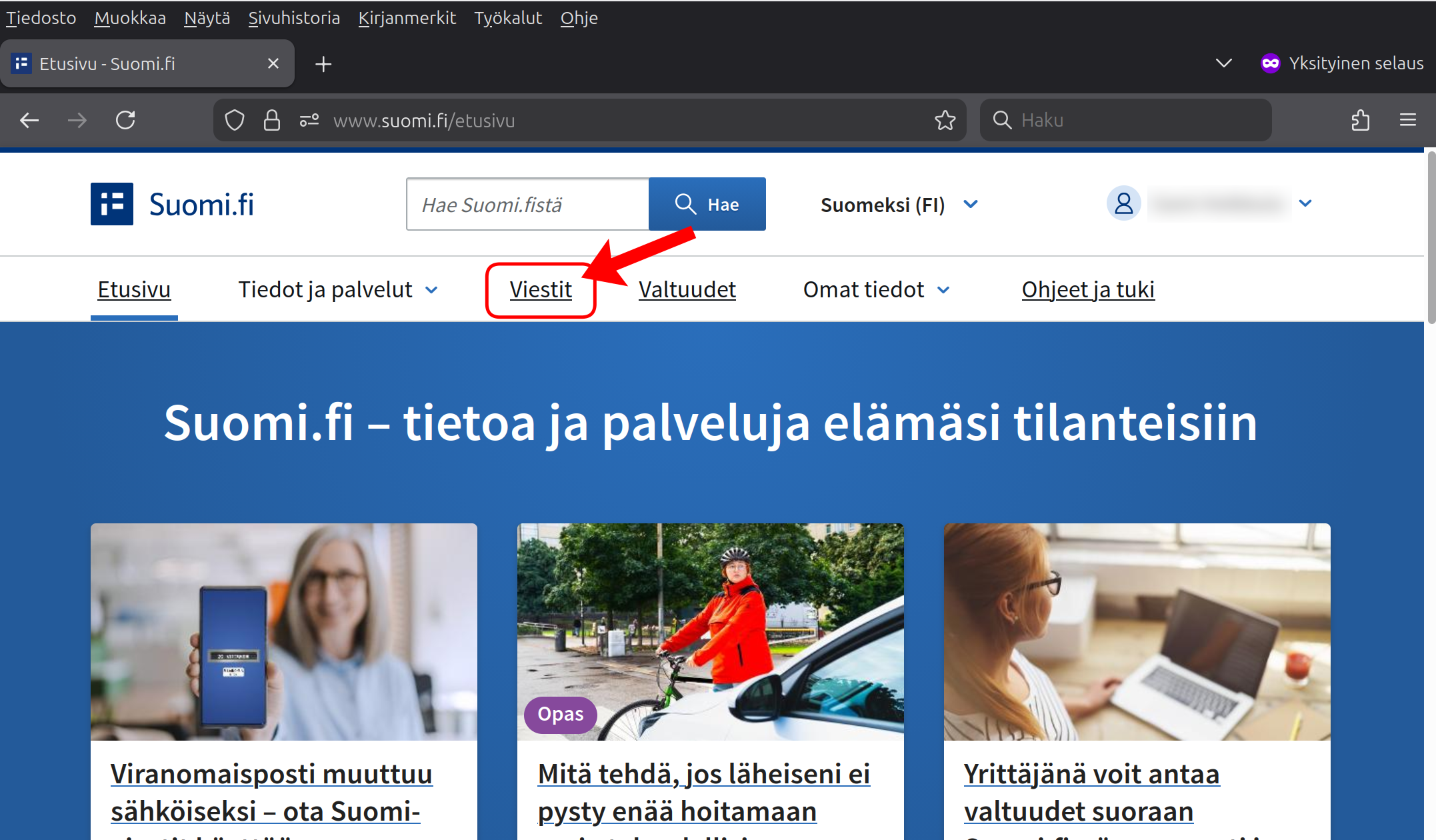Open the Viestit navigation tab

541,290
